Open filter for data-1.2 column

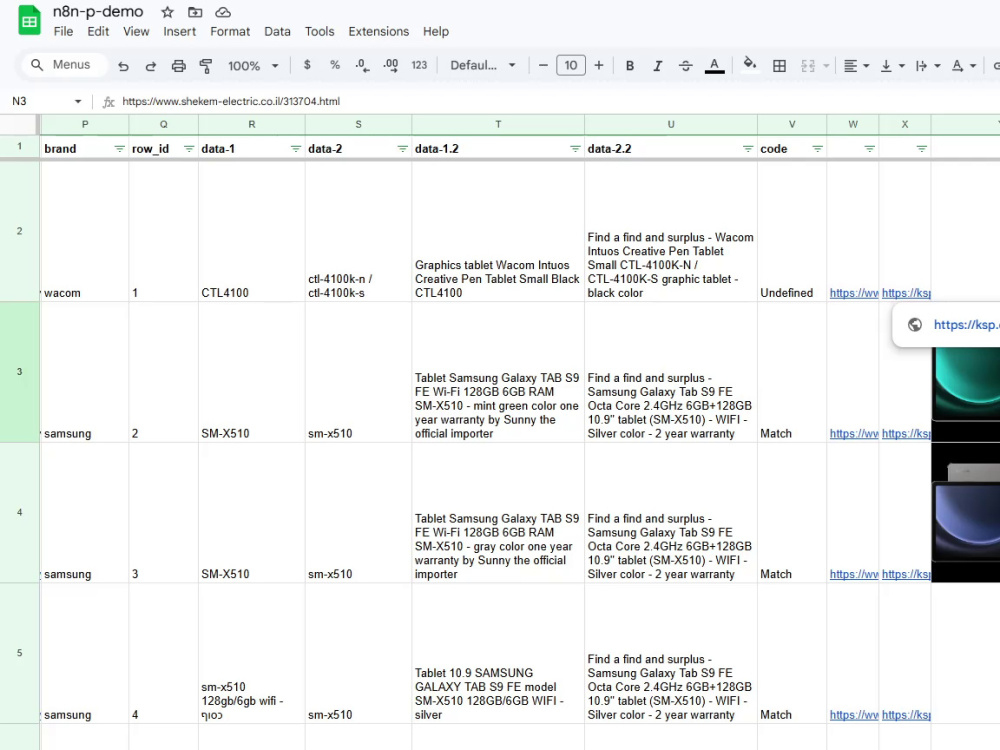(x=575, y=149)
